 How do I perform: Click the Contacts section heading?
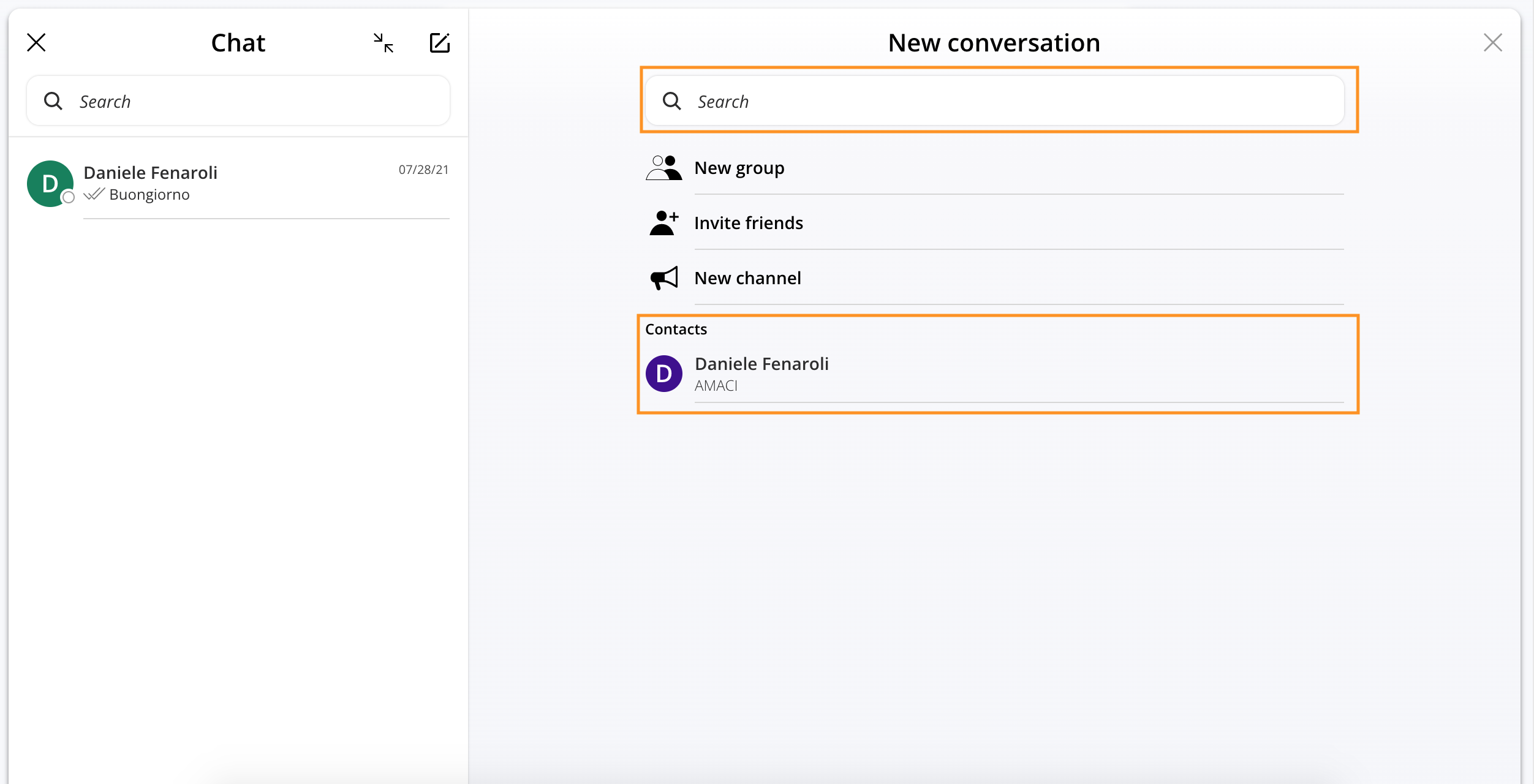coord(676,330)
